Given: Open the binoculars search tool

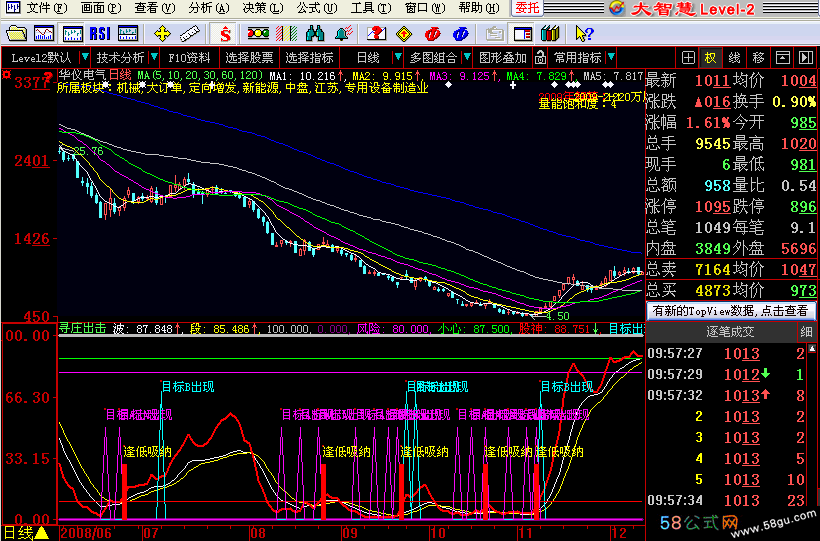Looking at the screenshot, I should 315,34.
